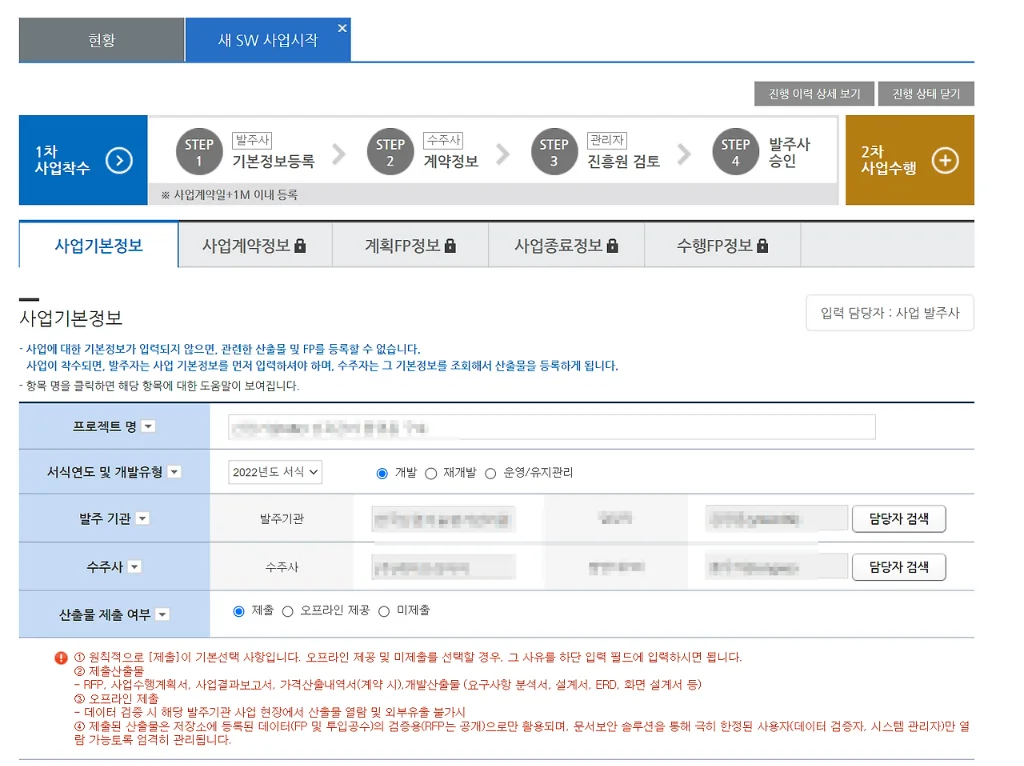Open the 사업계약정보 tab
This screenshot has width=1024, height=766.
pos(254,246)
